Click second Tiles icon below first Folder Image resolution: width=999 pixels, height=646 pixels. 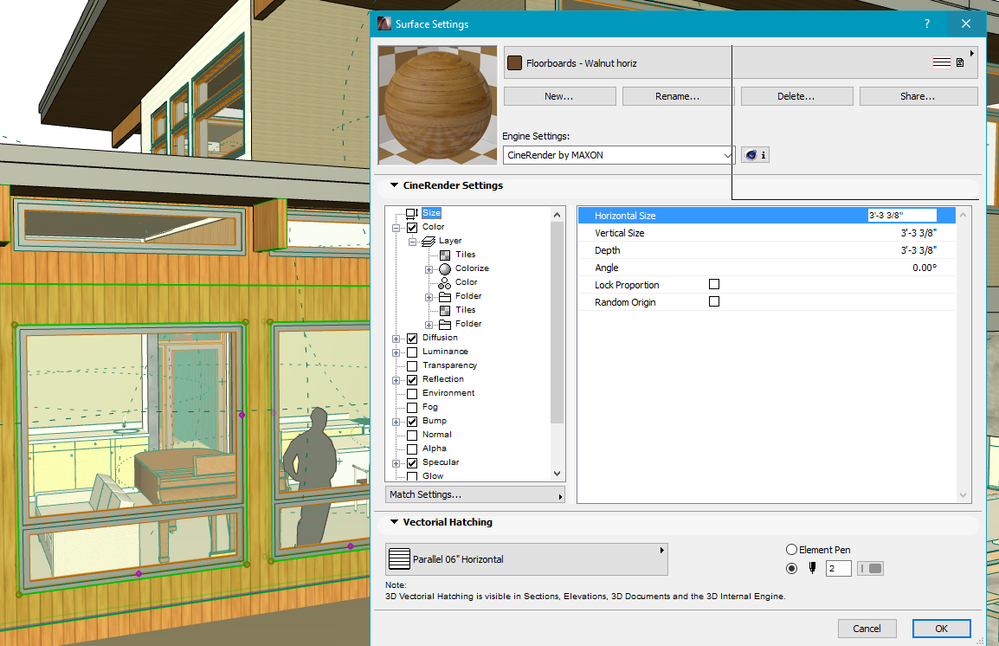[x=445, y=310]
